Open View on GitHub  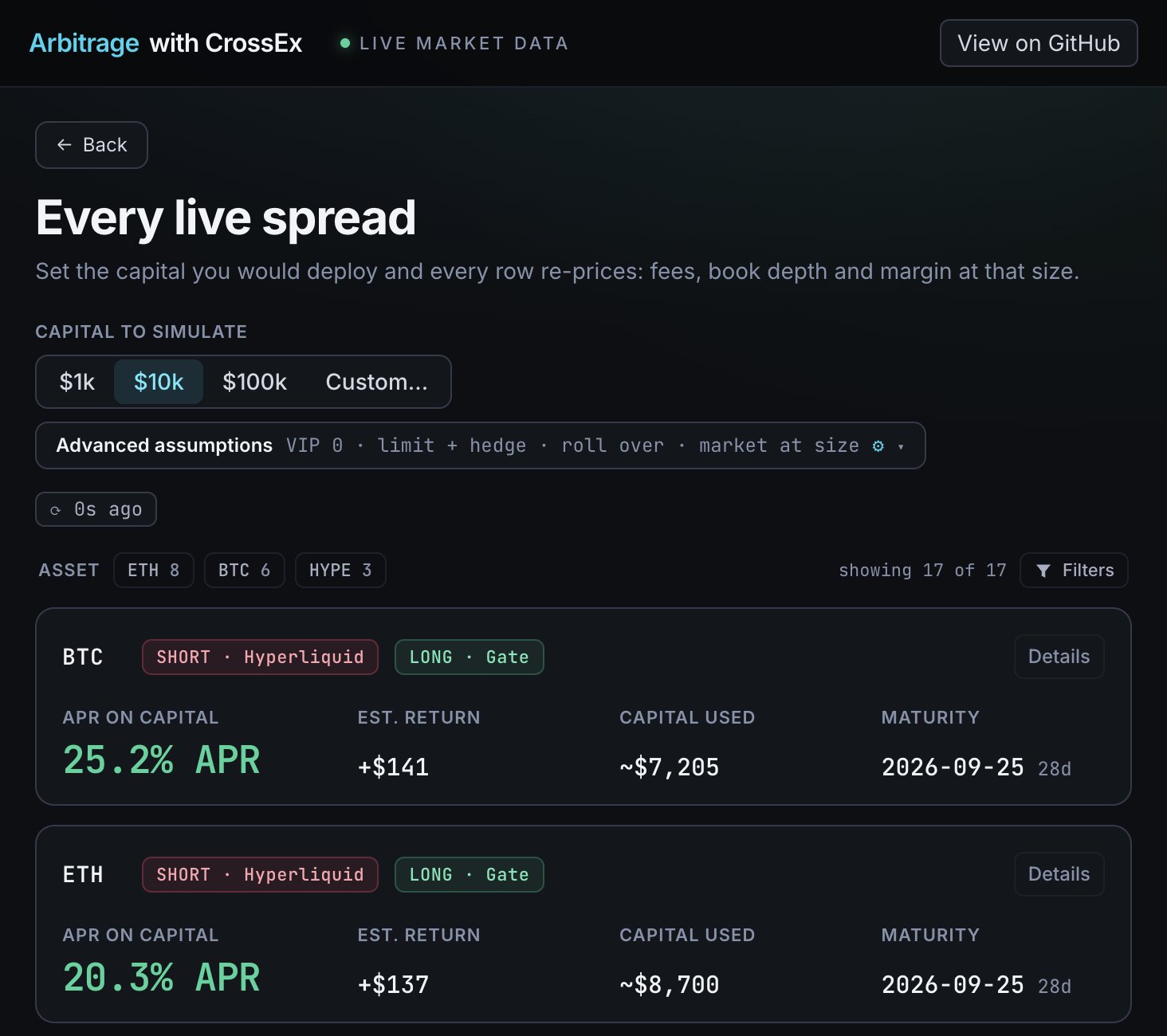1039,43
